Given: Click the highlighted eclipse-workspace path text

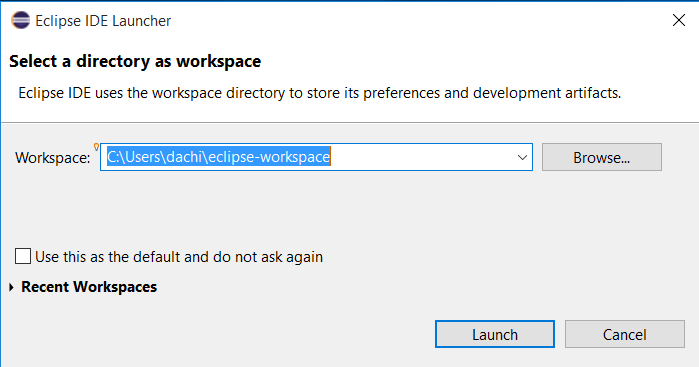Looking at the screenshot, I should [218, 157].
